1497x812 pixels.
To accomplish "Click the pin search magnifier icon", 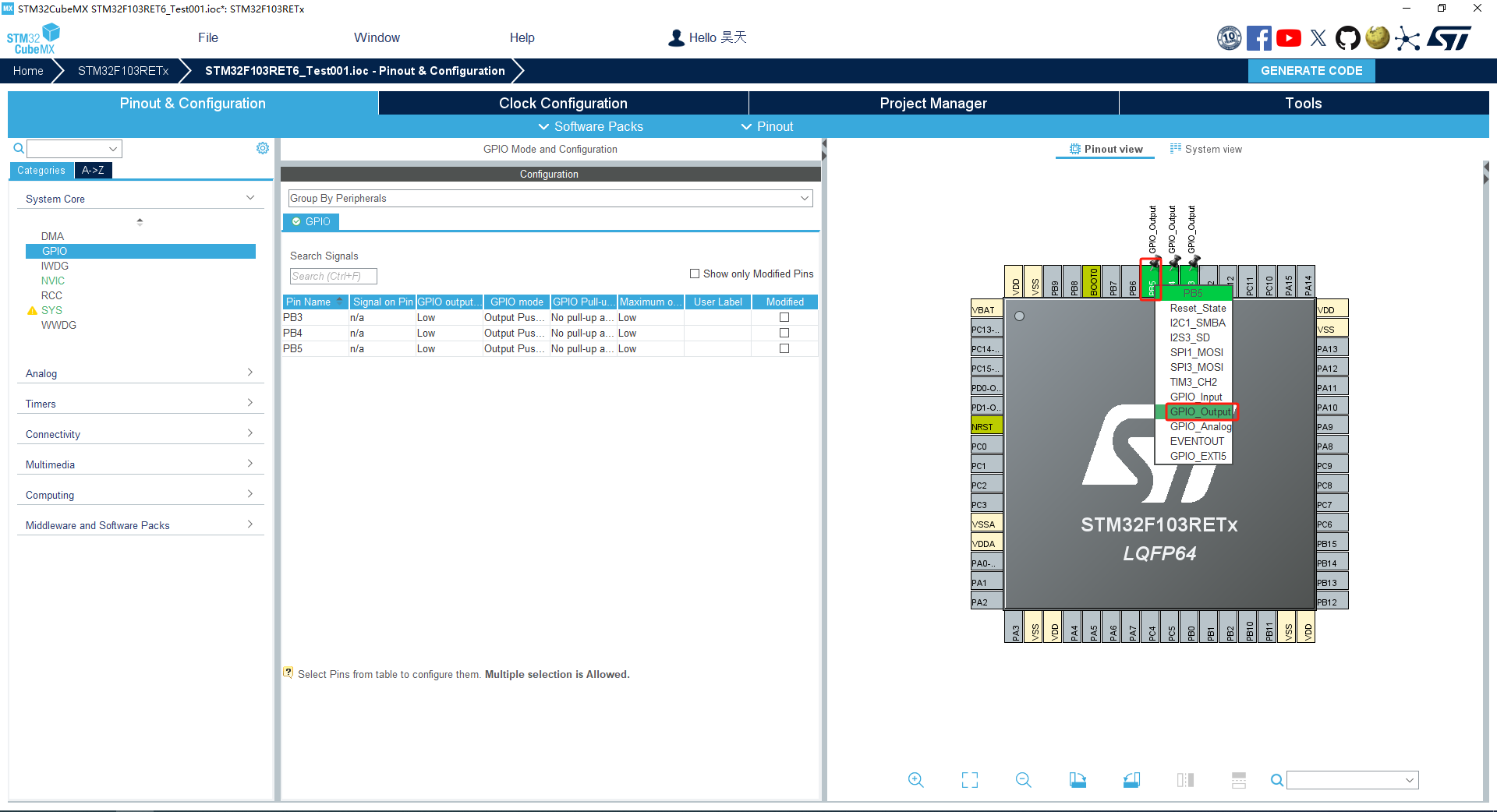I will (x=1277, y=780).
